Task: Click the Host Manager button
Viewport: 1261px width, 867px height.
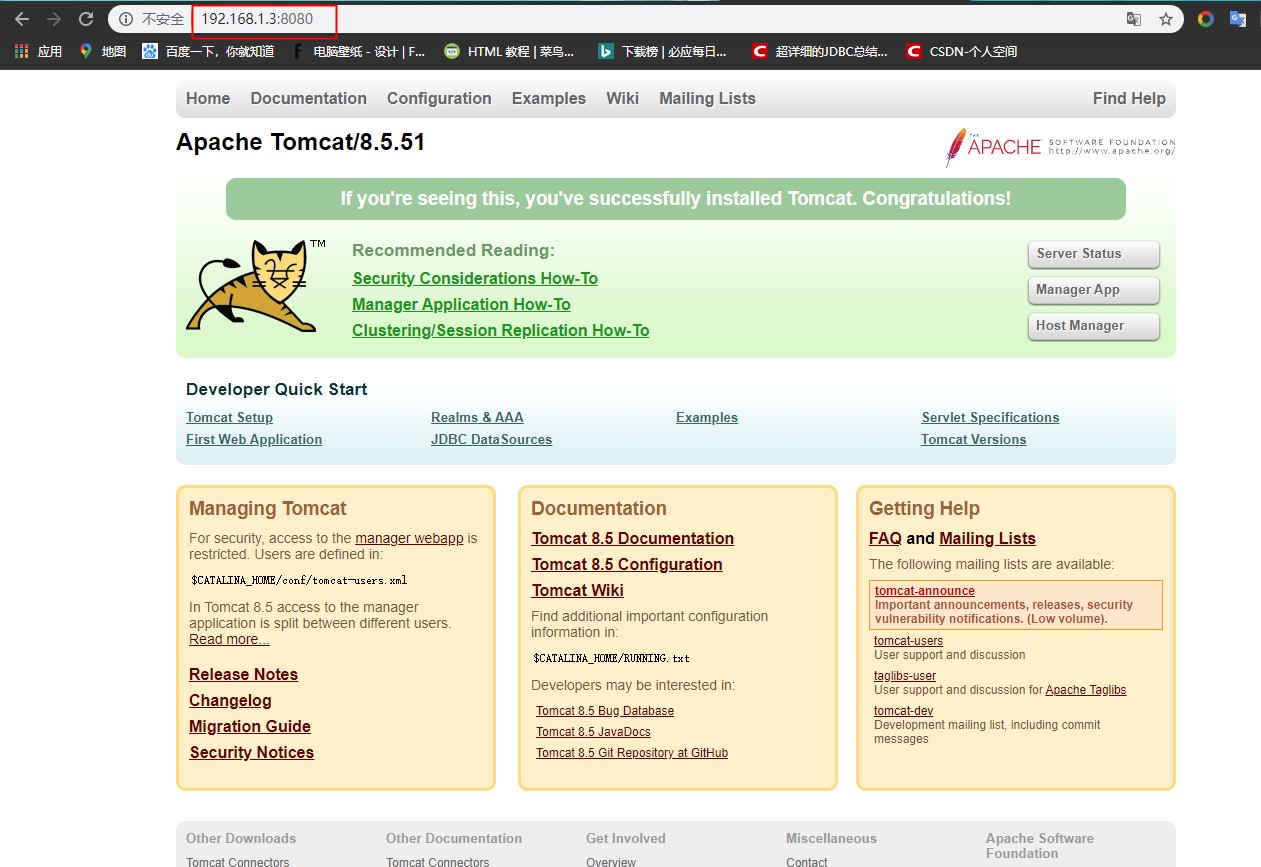Action: point(1093,326)
